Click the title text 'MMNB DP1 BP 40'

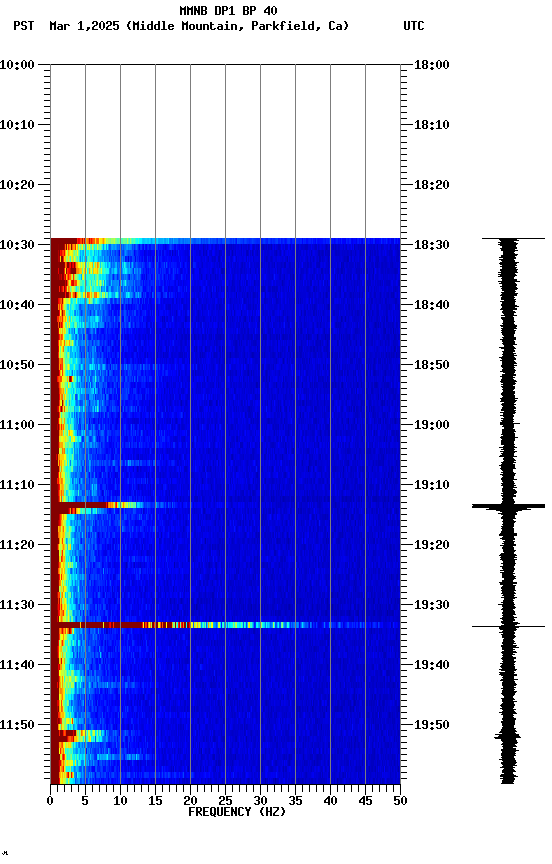coord(228,10)
